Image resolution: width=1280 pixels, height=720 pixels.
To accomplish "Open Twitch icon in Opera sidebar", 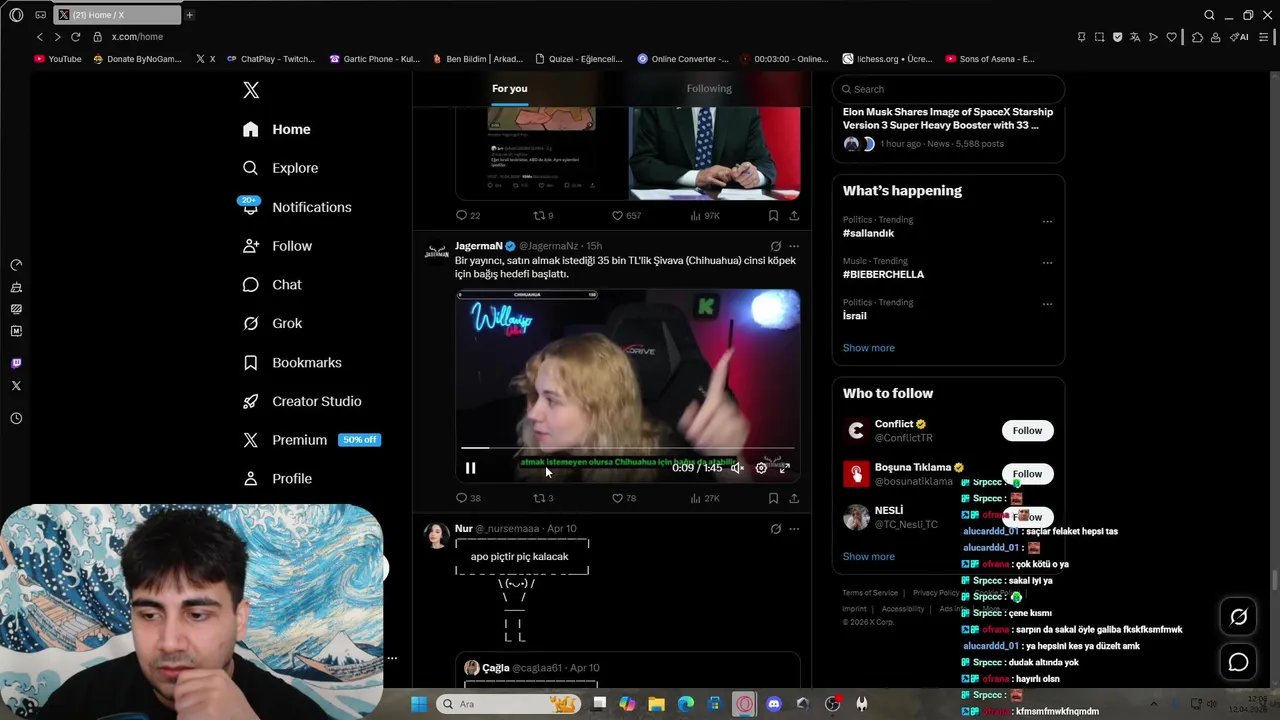I will pyautogui.click(x=16, y=363).
